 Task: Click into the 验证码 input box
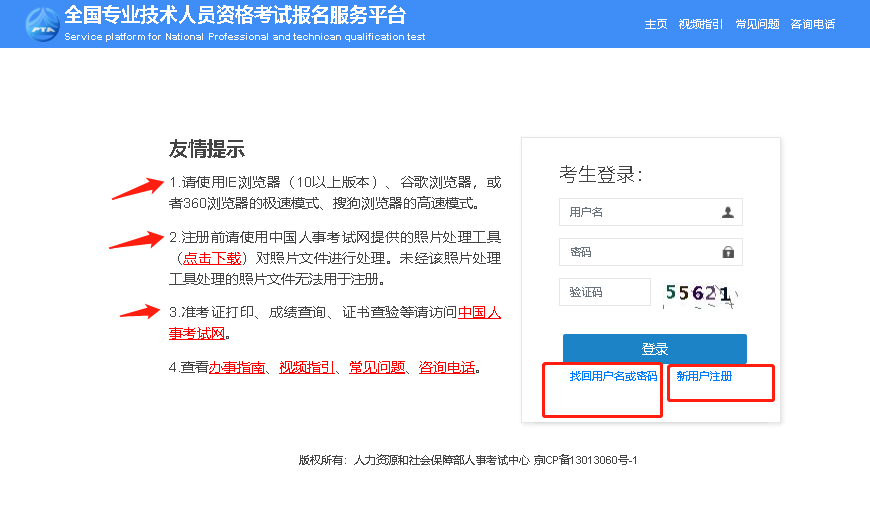pos(604,292)
